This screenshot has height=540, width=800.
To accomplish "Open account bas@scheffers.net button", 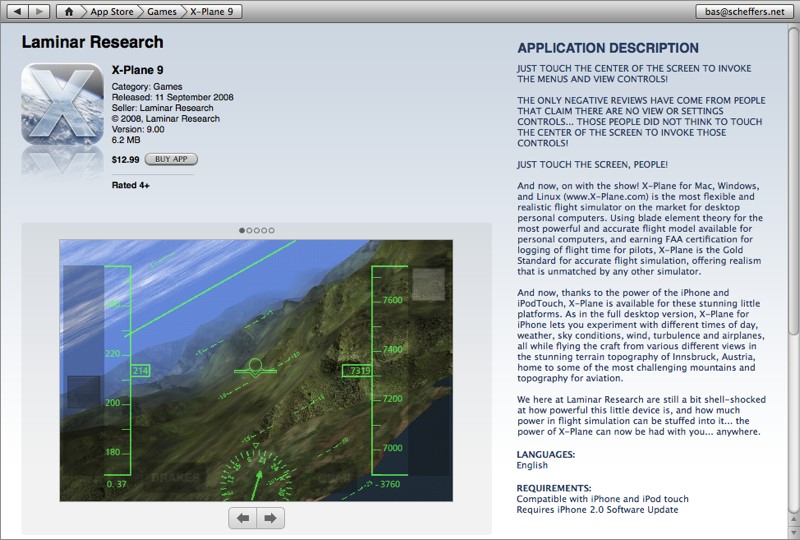I will point(744,11).
